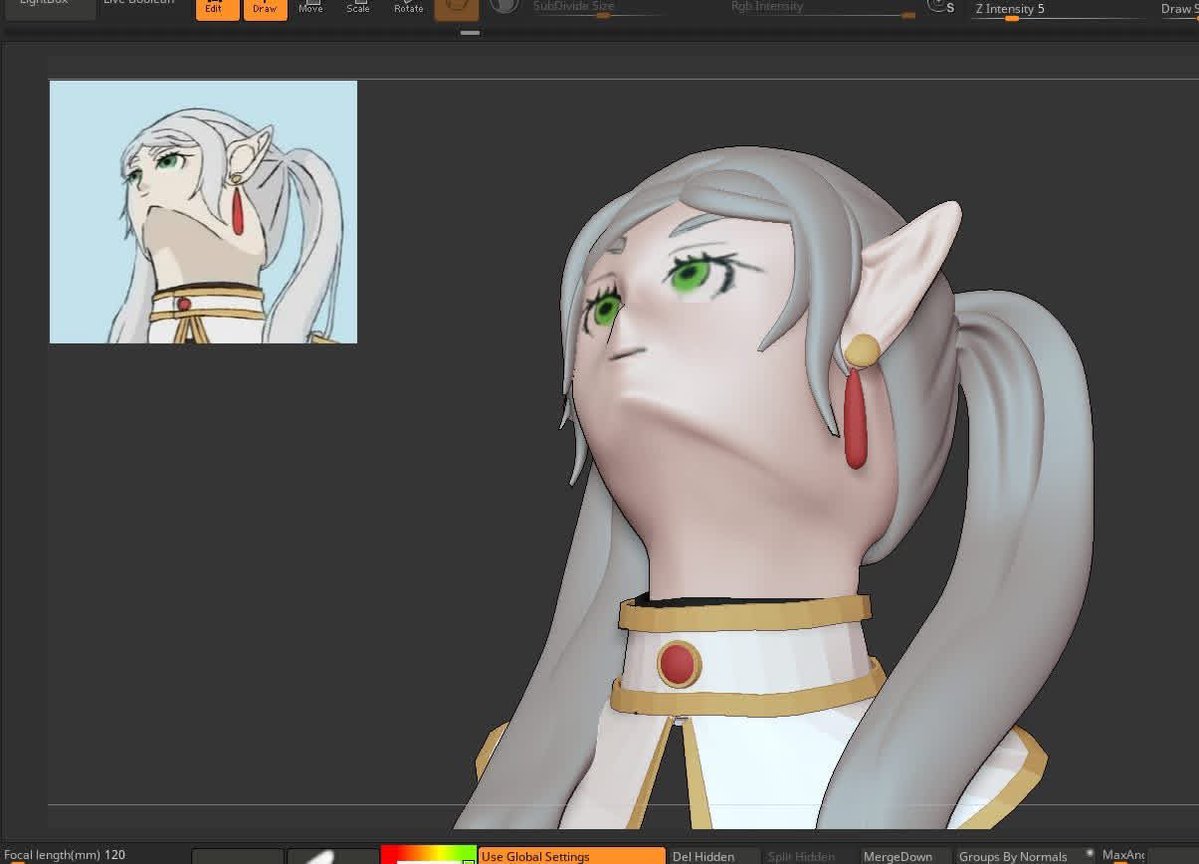Click the Draw Size slider label
This screenshot has width=1199, height=864.
1179,9
